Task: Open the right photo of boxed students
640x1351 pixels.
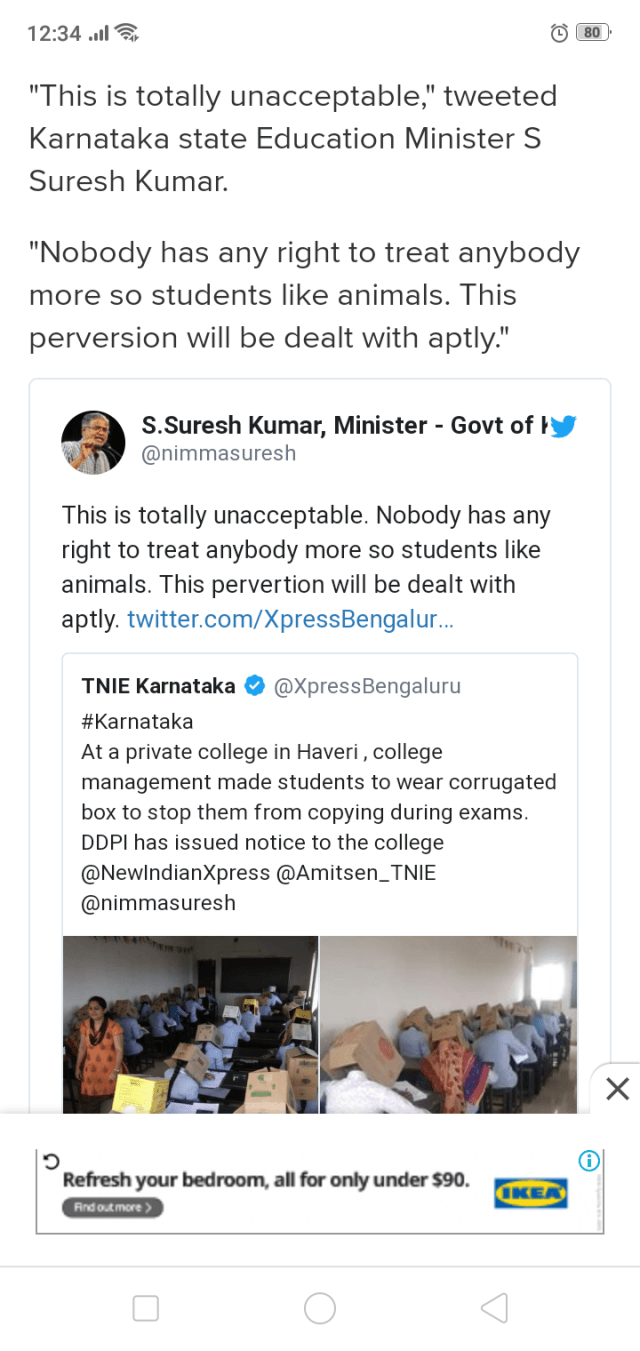Action: [x=448, y=1024]
